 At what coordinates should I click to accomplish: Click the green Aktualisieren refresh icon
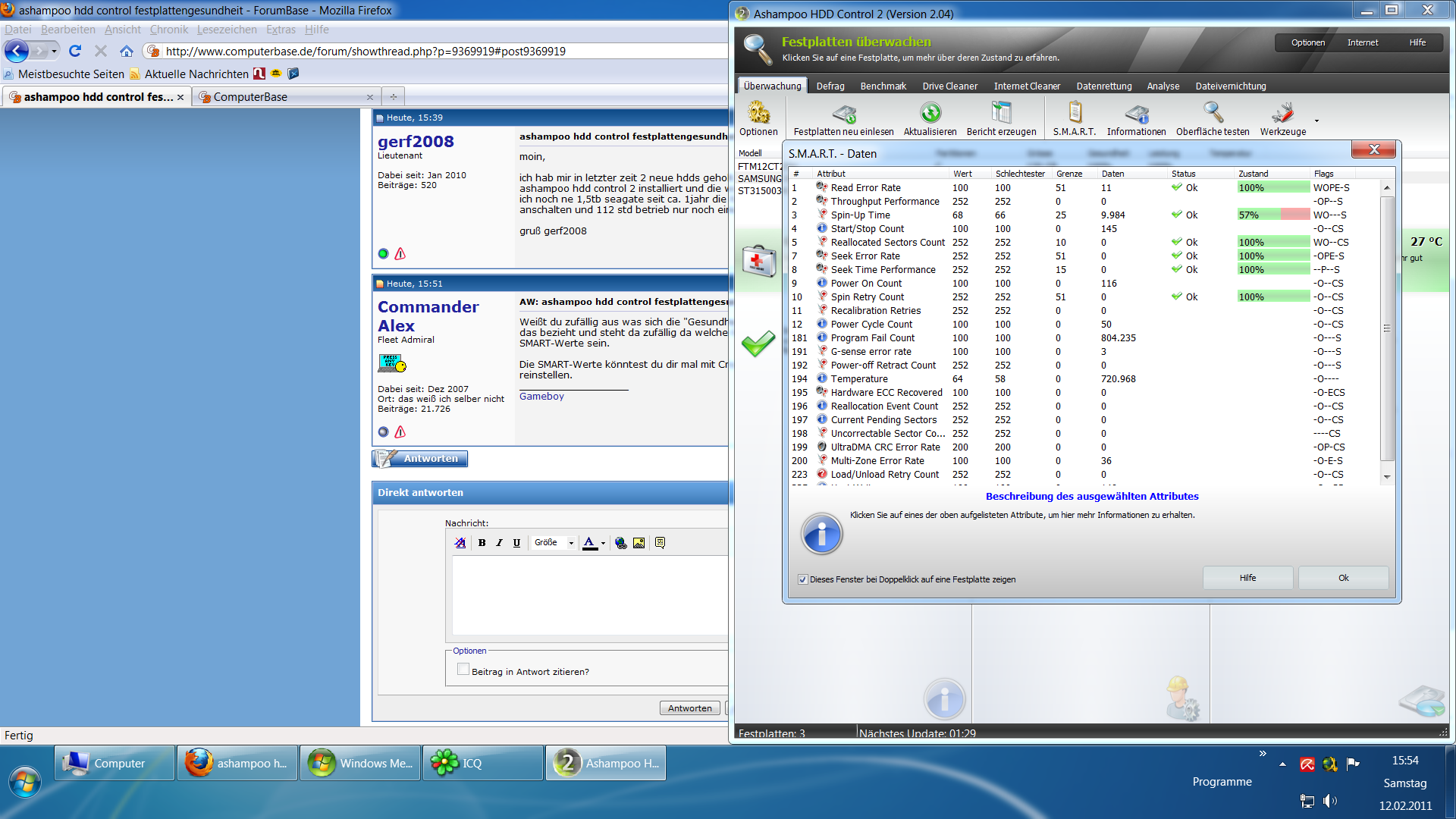[x=930, y=114]
